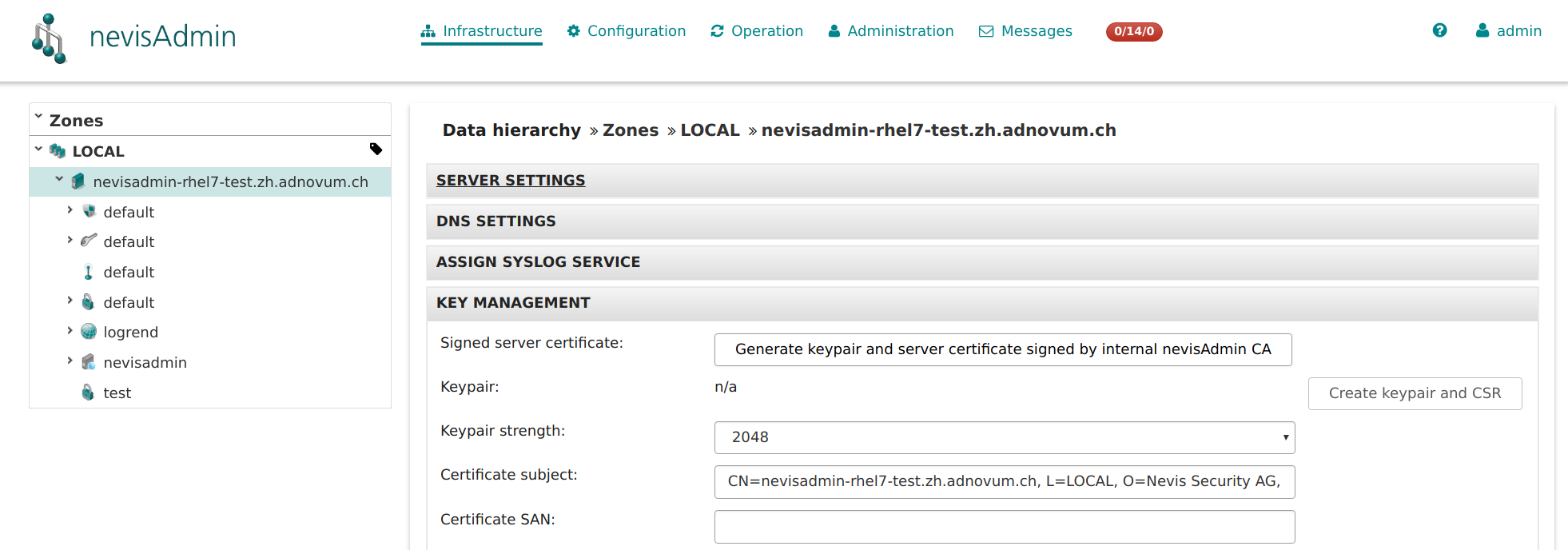The height and width of the screenshot is (550, 1568).
Task: Click the tag icon in LOCAL row
Action: [x=376, y=149]
